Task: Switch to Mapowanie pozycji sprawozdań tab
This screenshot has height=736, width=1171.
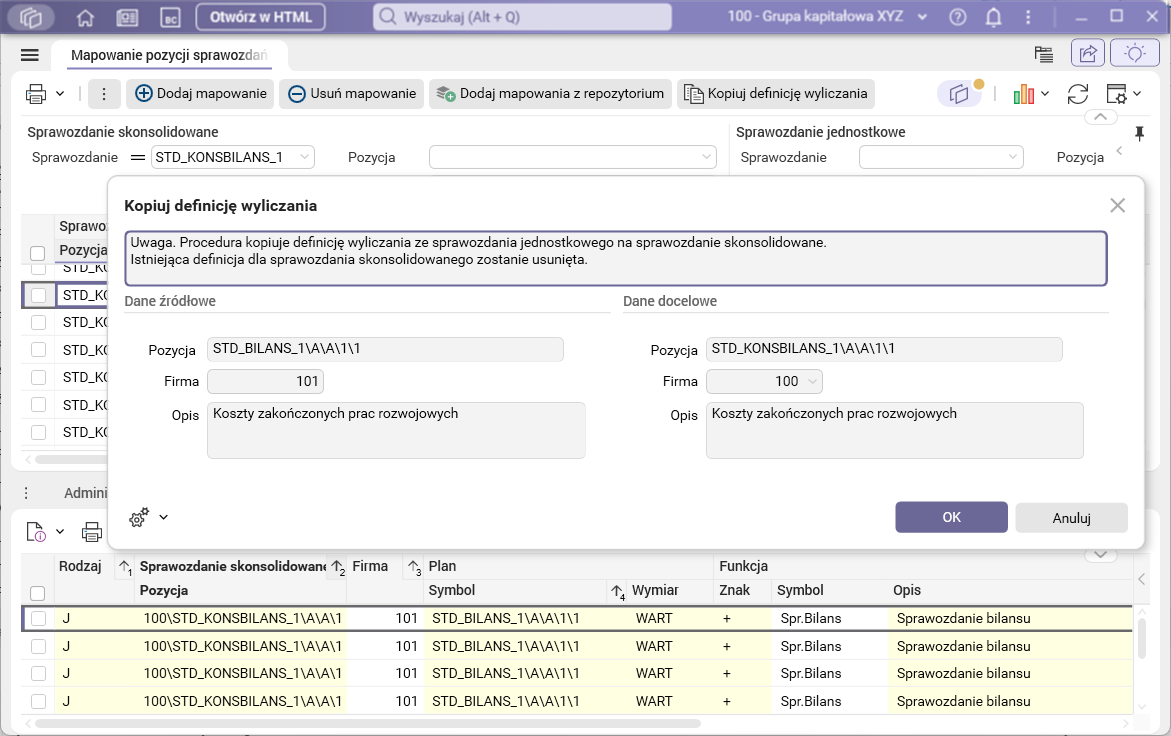Action: pyautogui.click(x=169, y=56)
